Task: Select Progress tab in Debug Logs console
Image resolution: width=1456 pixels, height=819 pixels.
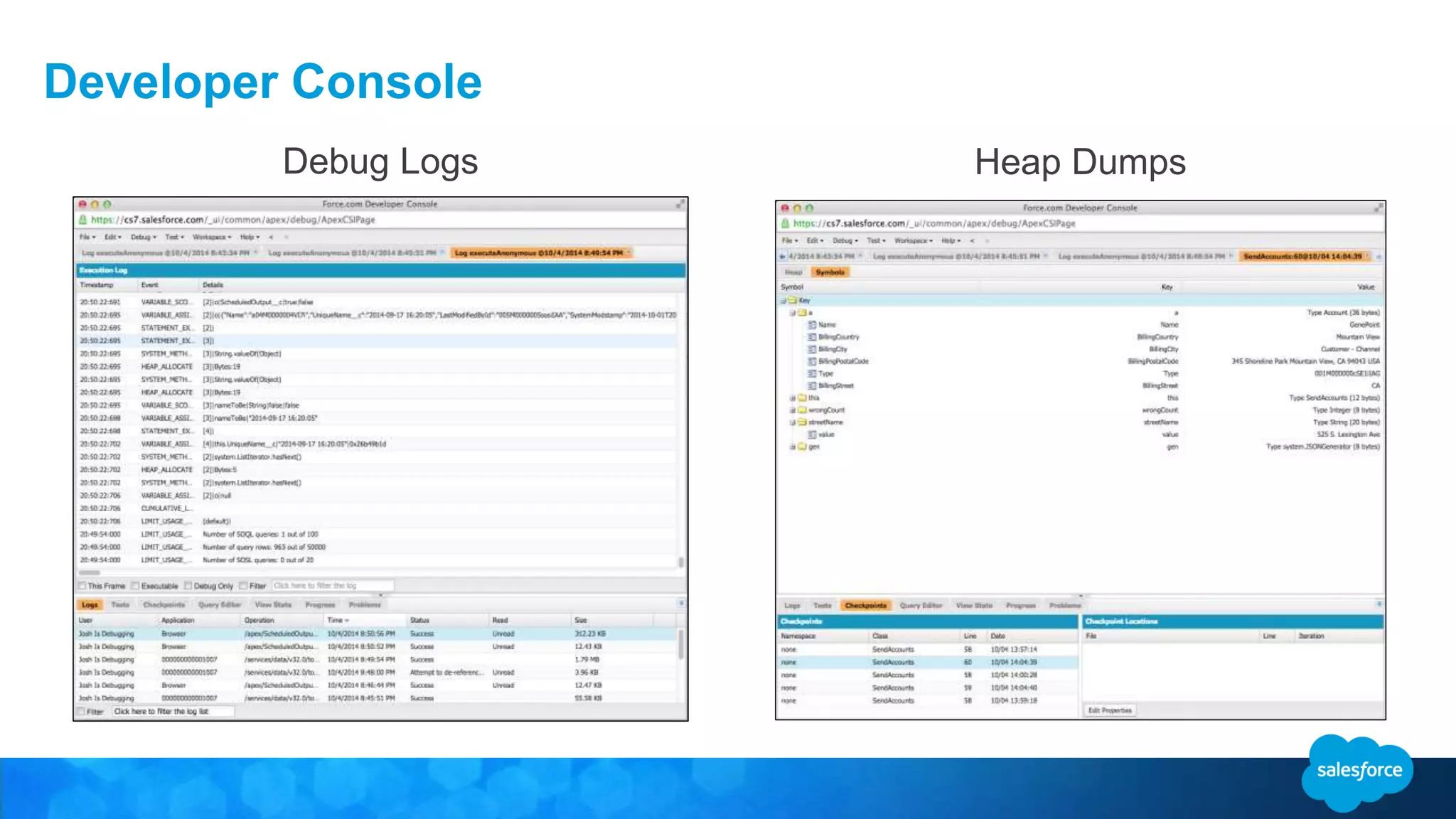Action: pyautogui.click(x=320, y=604)
